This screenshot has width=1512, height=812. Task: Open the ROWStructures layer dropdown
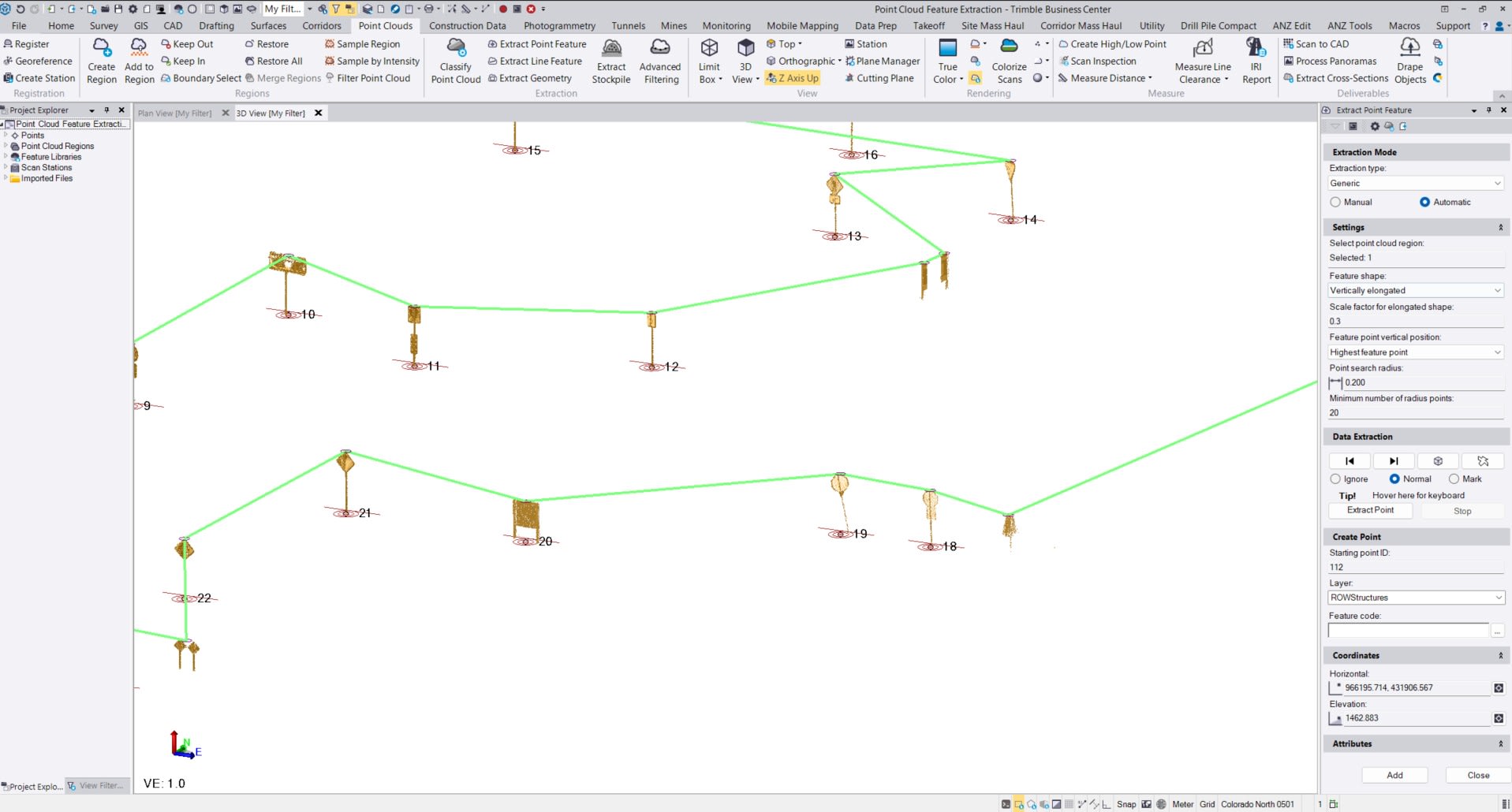pos(1416,598)
